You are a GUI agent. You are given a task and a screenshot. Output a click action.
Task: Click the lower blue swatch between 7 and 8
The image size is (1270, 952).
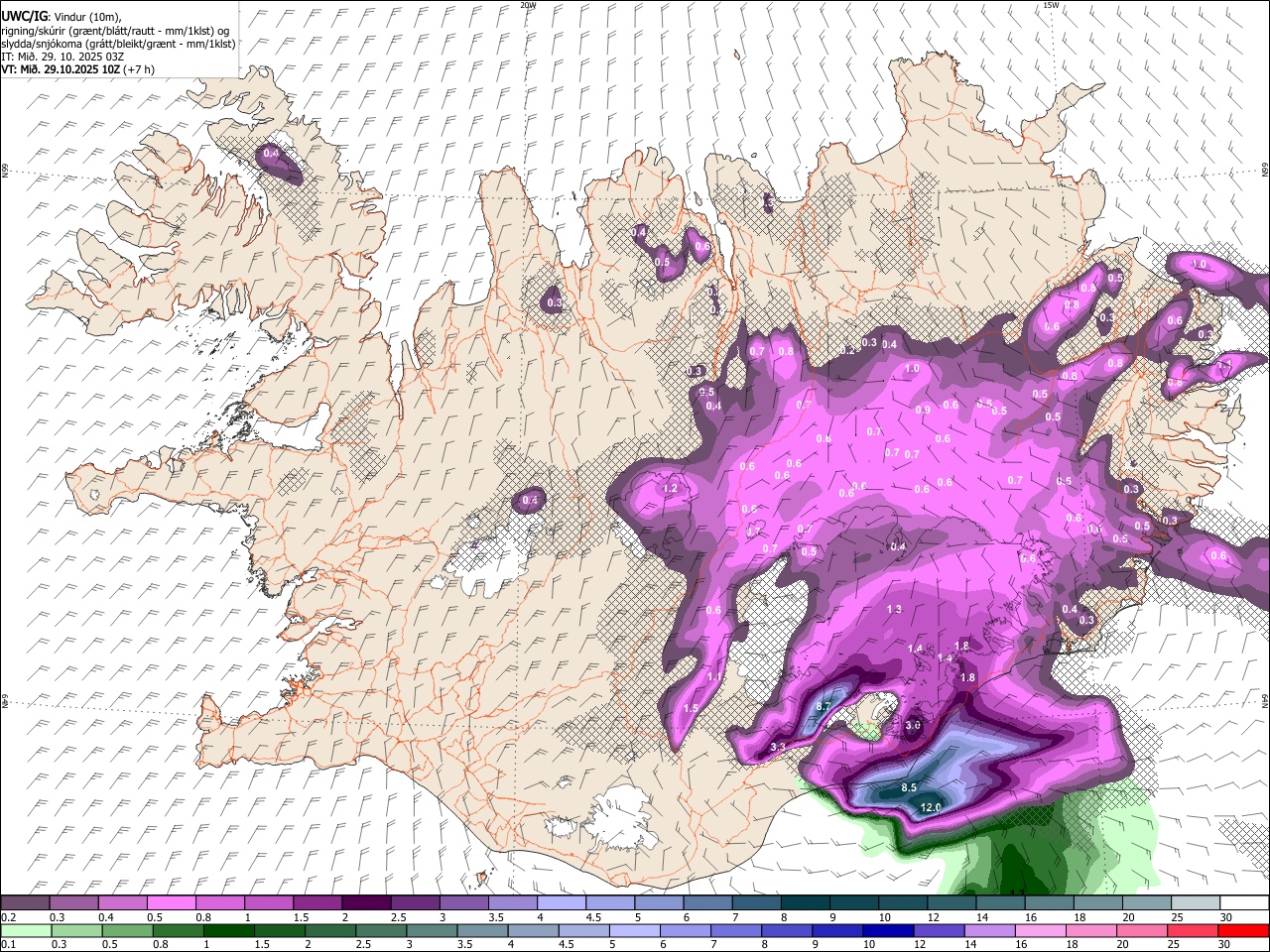(736, 930)
